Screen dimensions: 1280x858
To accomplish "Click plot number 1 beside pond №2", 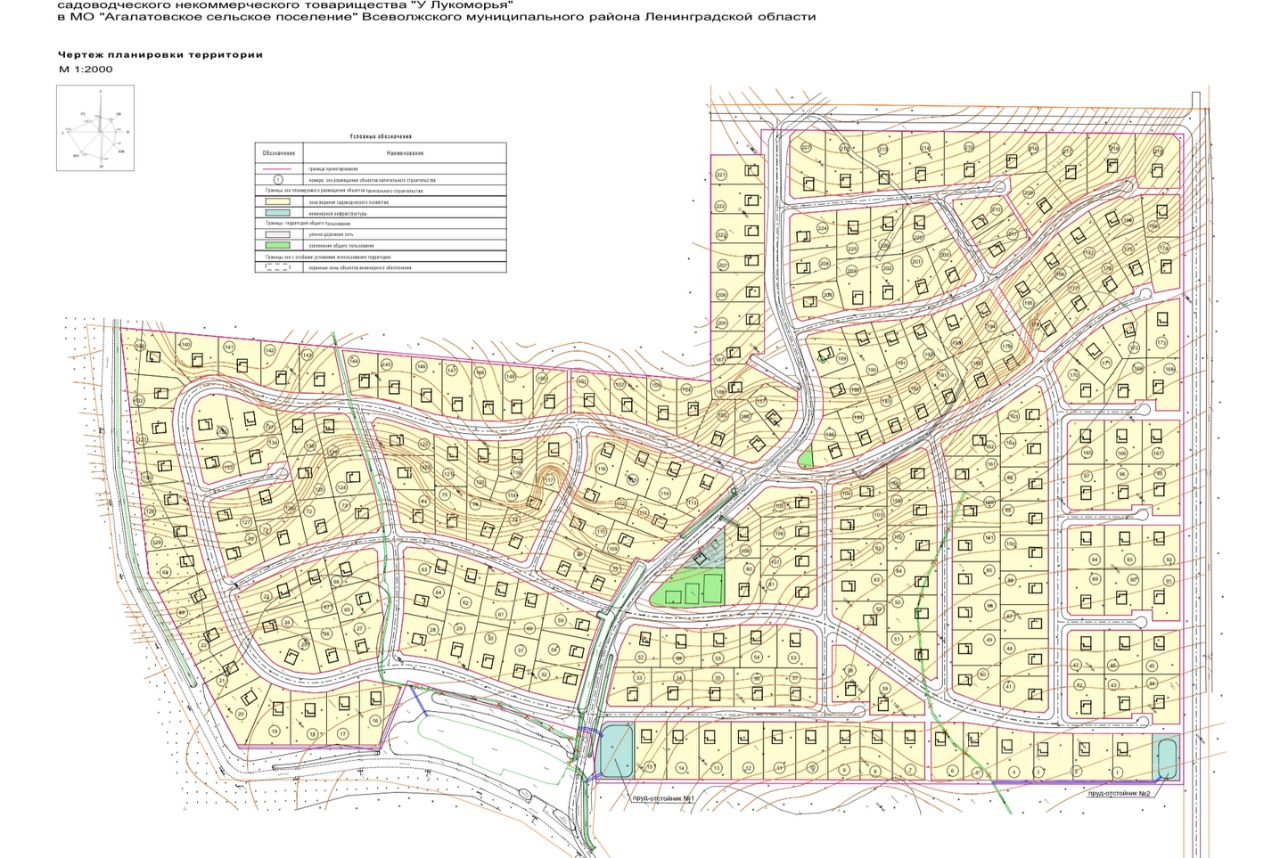I will click(1117, 772).
